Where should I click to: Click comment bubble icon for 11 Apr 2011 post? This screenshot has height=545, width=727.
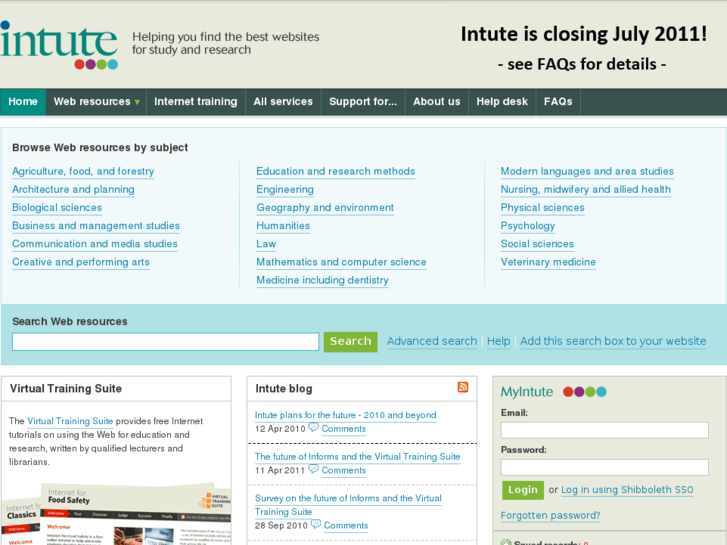click(x=314, y=469)
